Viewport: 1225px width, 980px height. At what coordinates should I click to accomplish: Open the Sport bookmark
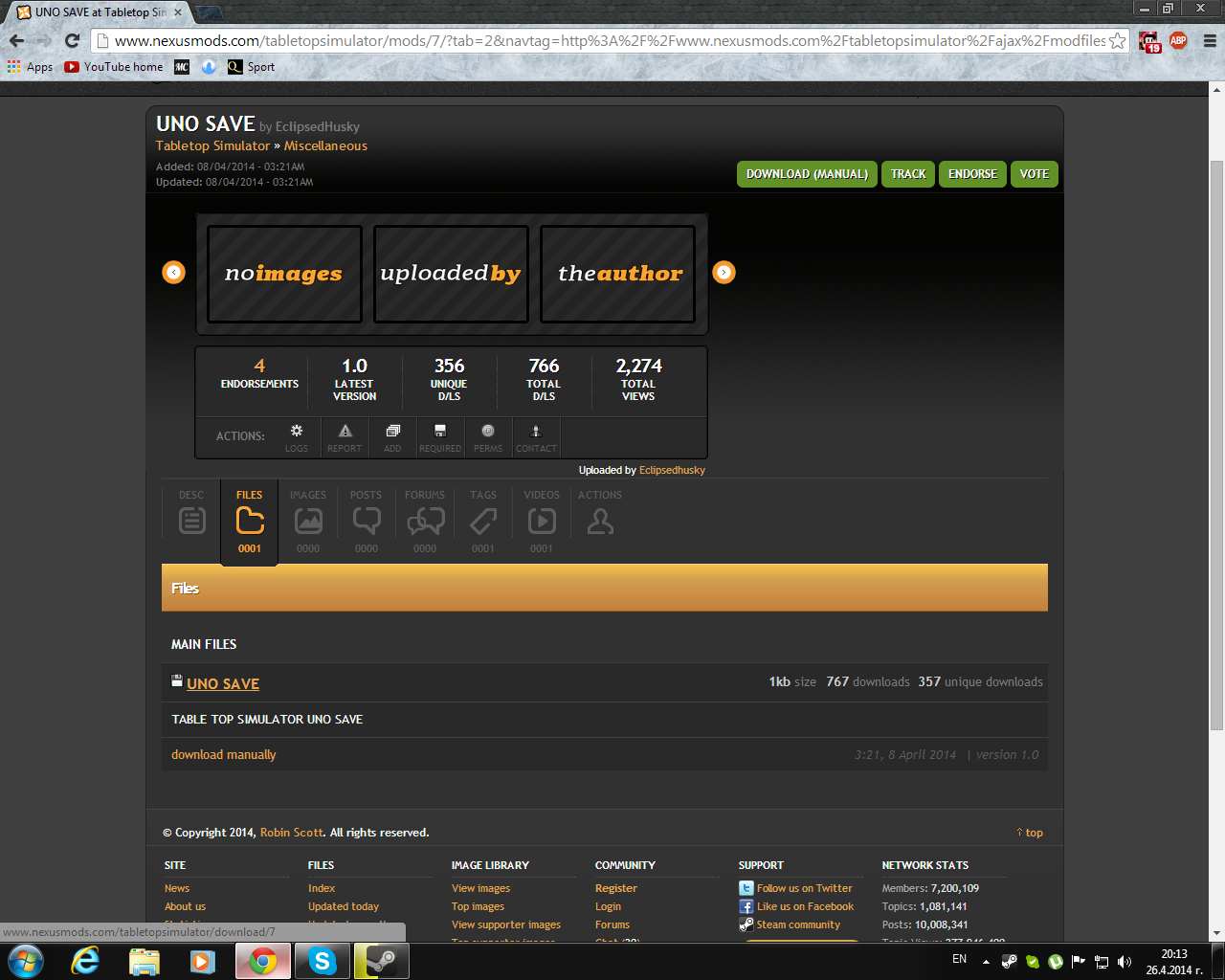pyautogui.click(x=251, y=67)
